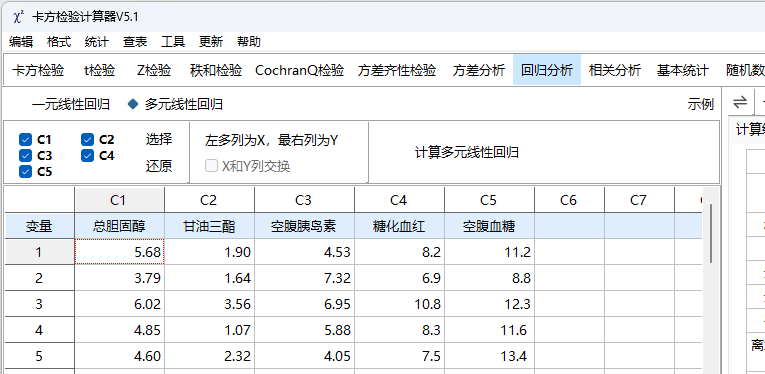Image resolution: width=765 pixels, height=374 pixels.
Task: Switch to the 方差齐性检验 tab
Action: [397, 71]
